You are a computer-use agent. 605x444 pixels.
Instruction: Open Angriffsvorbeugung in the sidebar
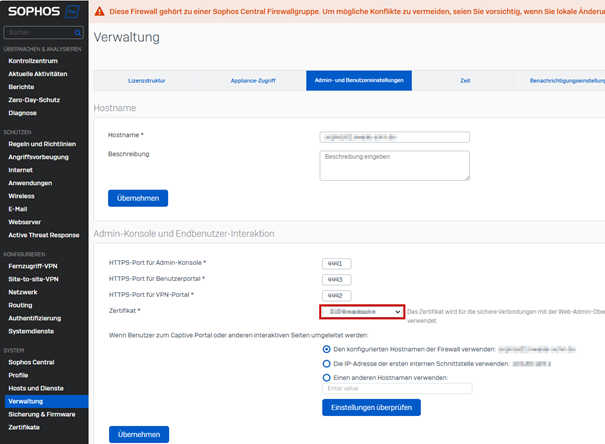tap(39, 157)
